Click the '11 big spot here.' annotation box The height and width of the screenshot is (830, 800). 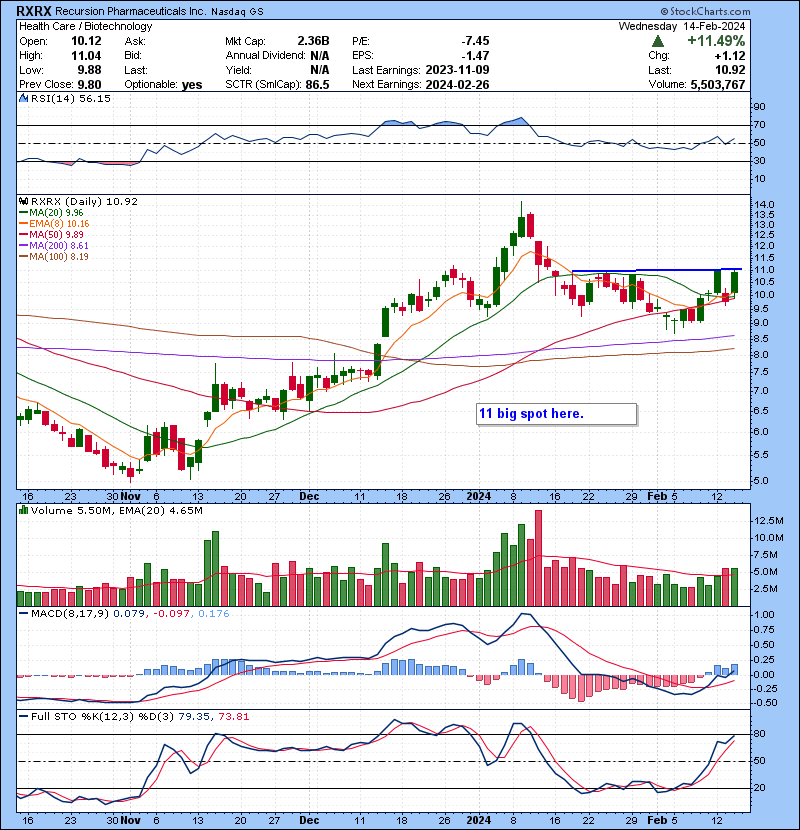tap(556, 414)
